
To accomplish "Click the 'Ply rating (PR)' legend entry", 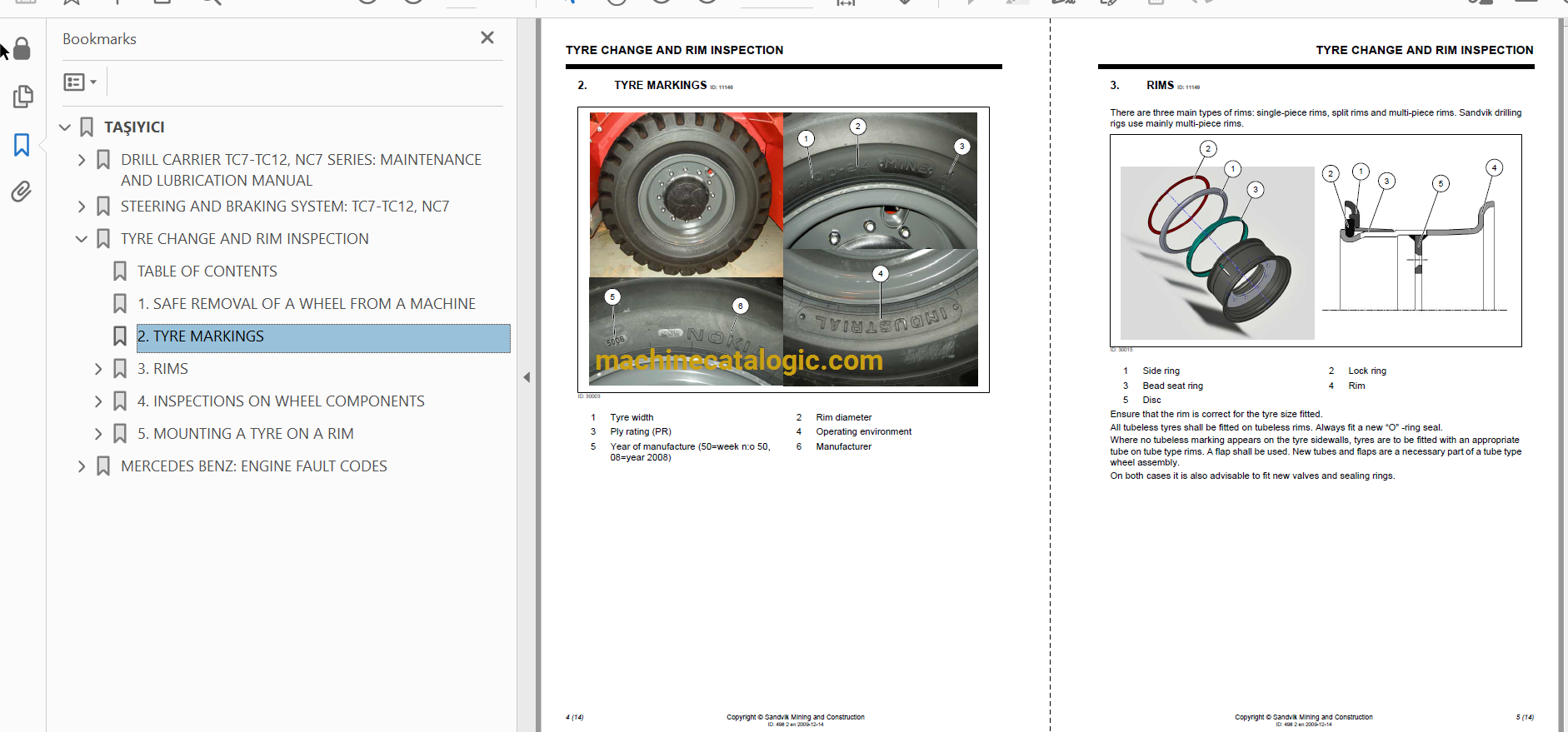I will click(641, 431).
